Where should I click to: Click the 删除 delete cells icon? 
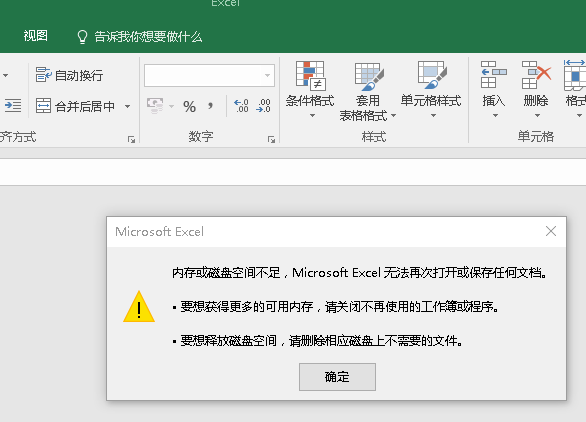pos(536,75)
